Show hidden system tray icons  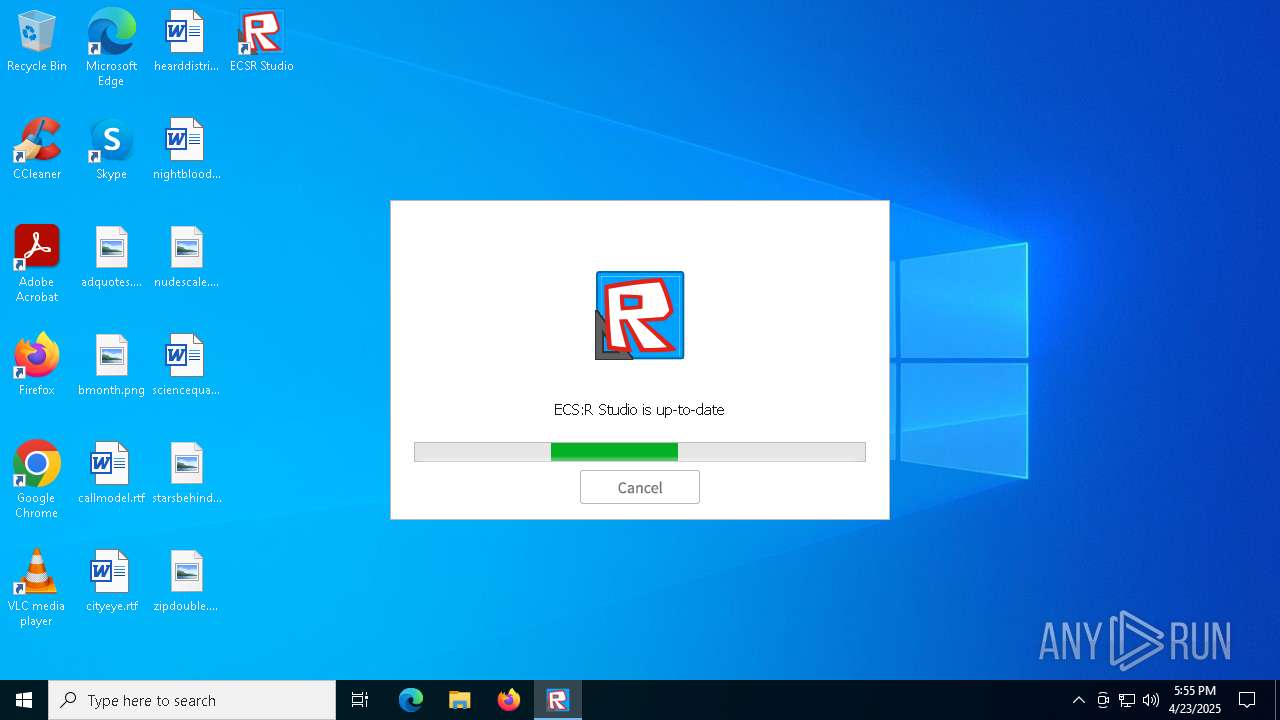[1078, 700]
